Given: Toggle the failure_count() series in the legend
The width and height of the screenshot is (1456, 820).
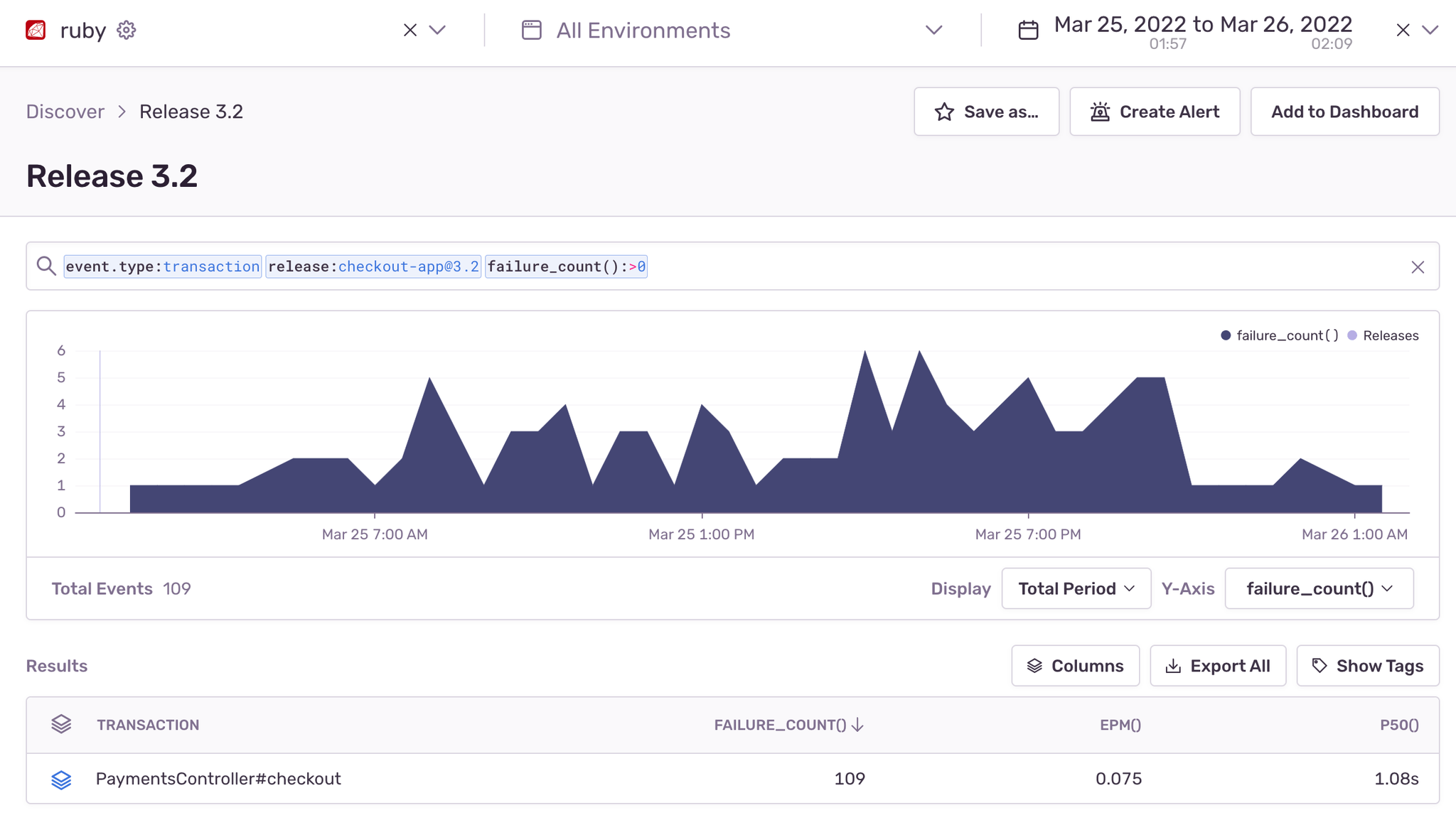Looking at the screenshot, I should 1278,335.
